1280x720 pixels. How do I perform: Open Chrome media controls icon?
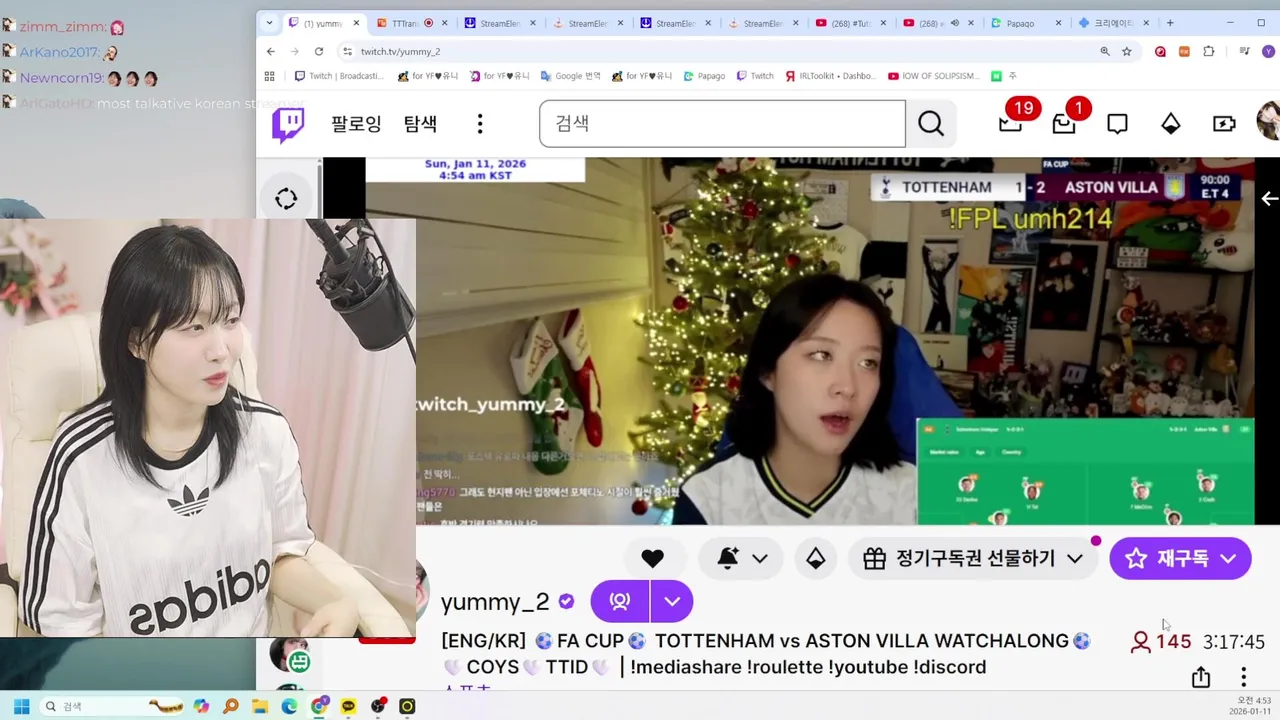(x=1244, y=51)
